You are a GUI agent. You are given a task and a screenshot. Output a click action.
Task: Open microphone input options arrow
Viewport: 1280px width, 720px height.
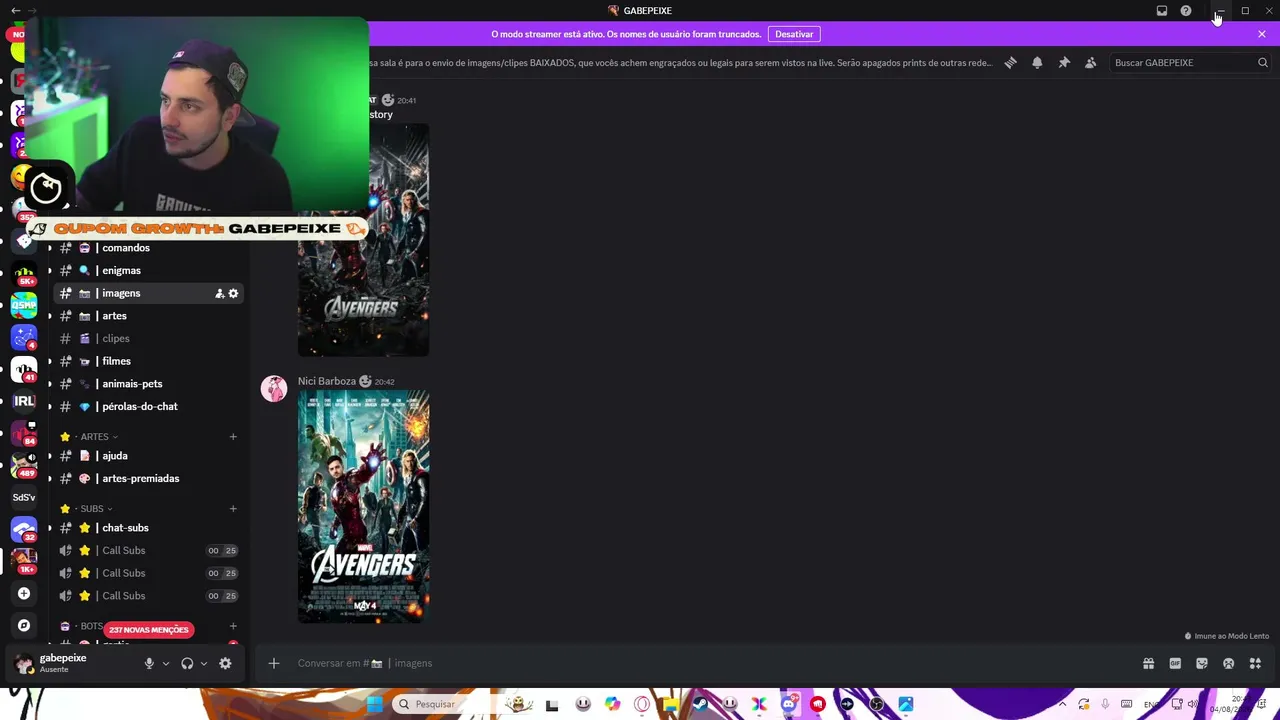[166, 663]
